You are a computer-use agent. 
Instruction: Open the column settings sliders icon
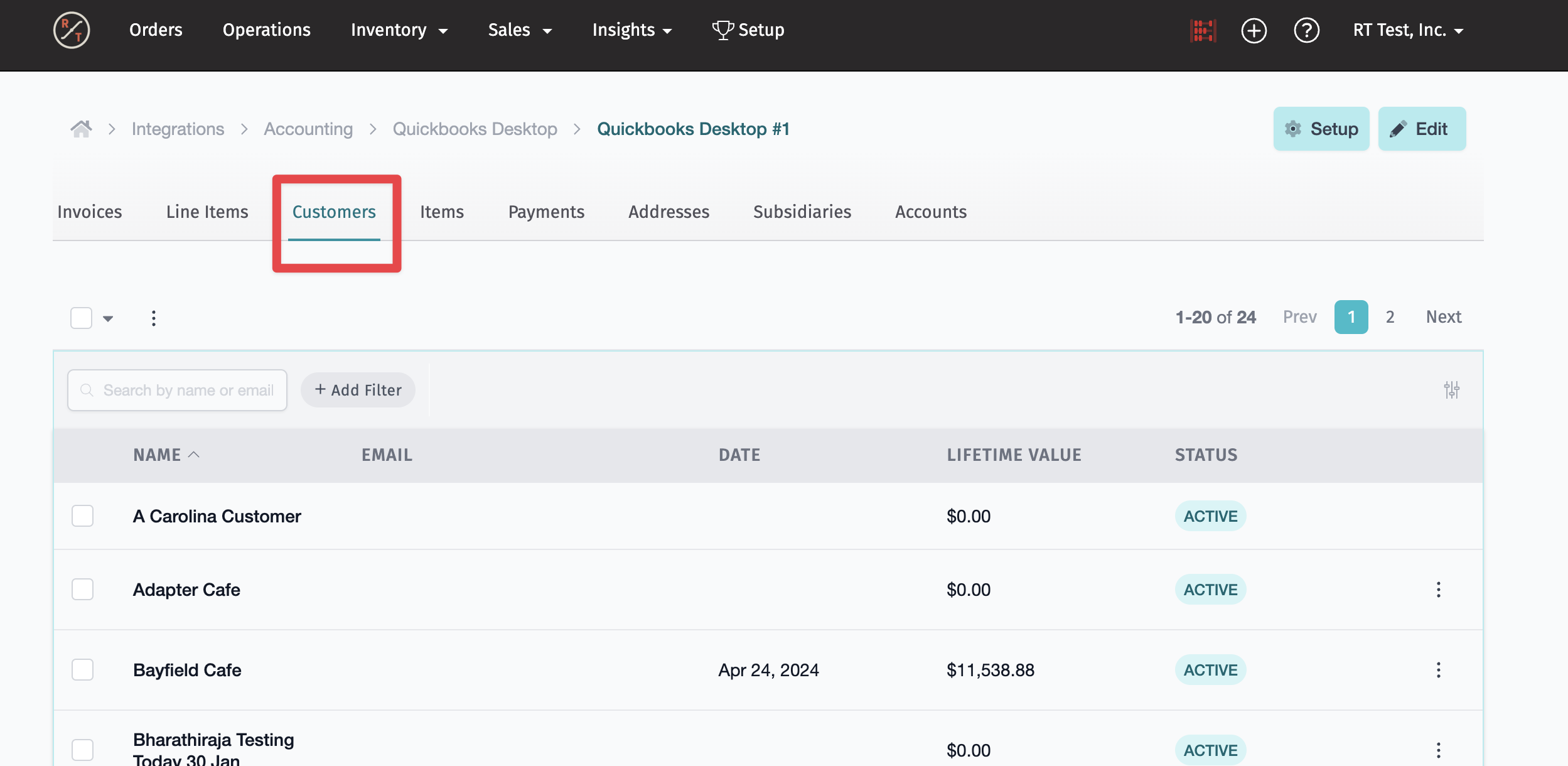1451,390
